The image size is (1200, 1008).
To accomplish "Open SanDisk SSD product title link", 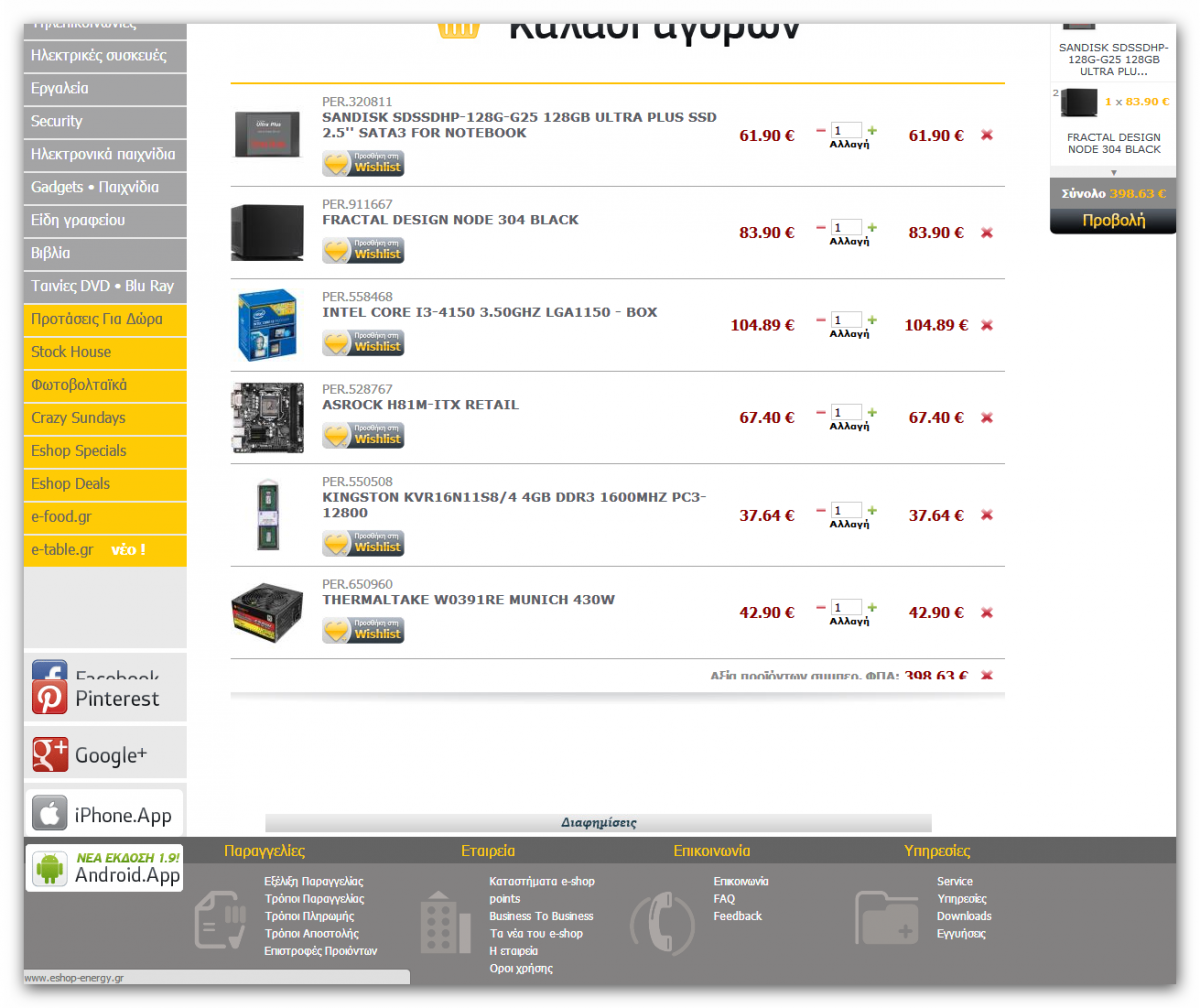I will [519, 125].
